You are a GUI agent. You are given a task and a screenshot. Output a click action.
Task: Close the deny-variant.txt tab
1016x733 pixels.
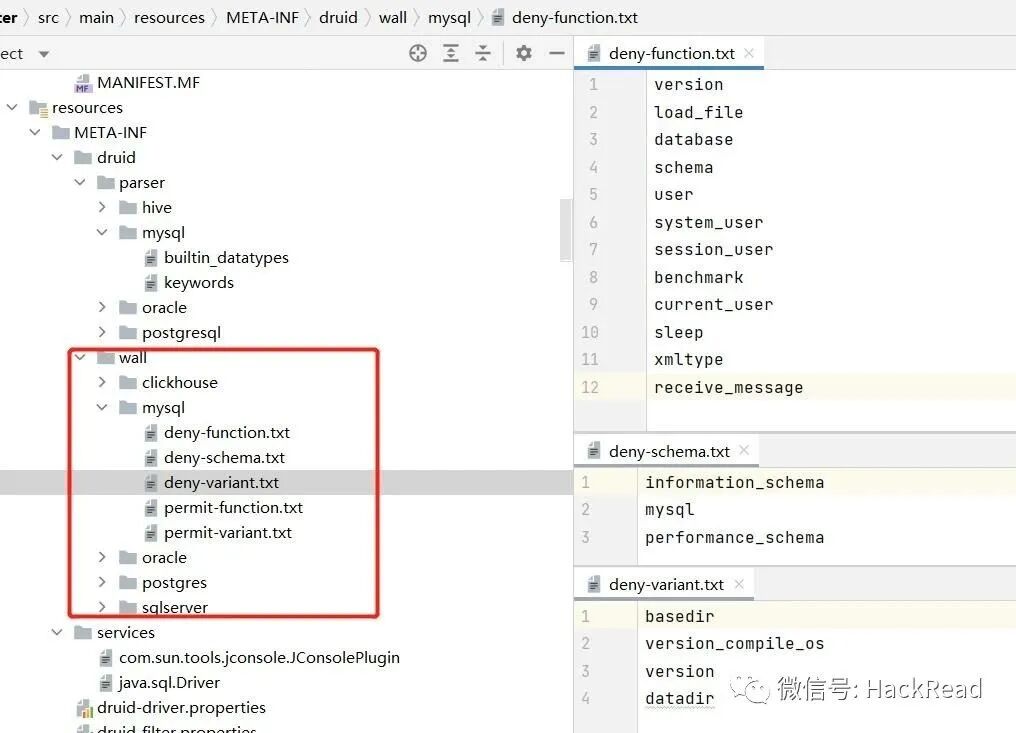(739, 584)
